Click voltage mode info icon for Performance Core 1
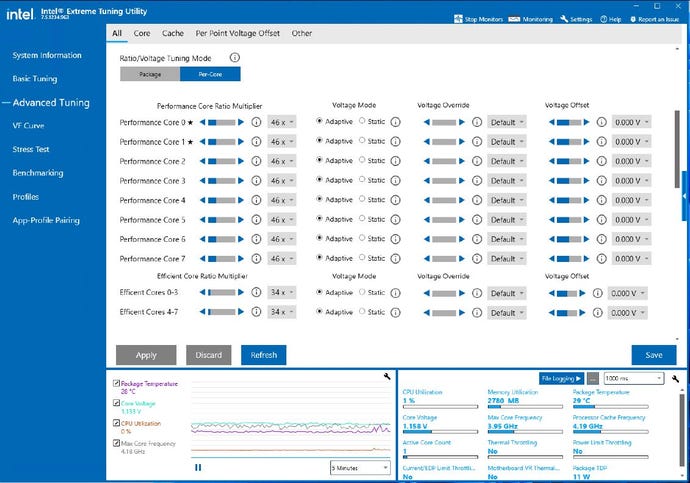The image size is (690, 483). coord(396,142)
